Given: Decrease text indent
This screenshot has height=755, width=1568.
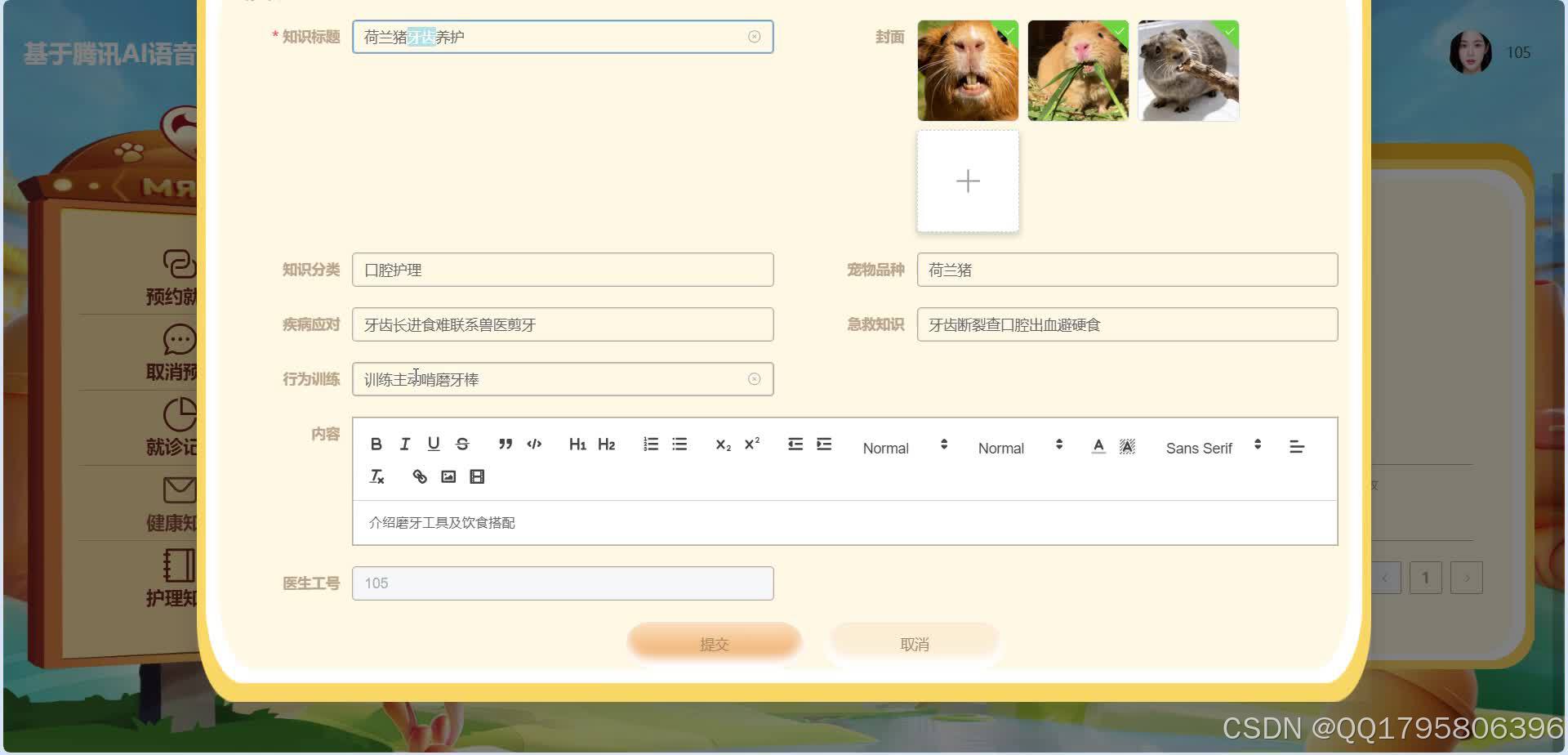Looking at the screenshot, I should [x=795, y=444].
